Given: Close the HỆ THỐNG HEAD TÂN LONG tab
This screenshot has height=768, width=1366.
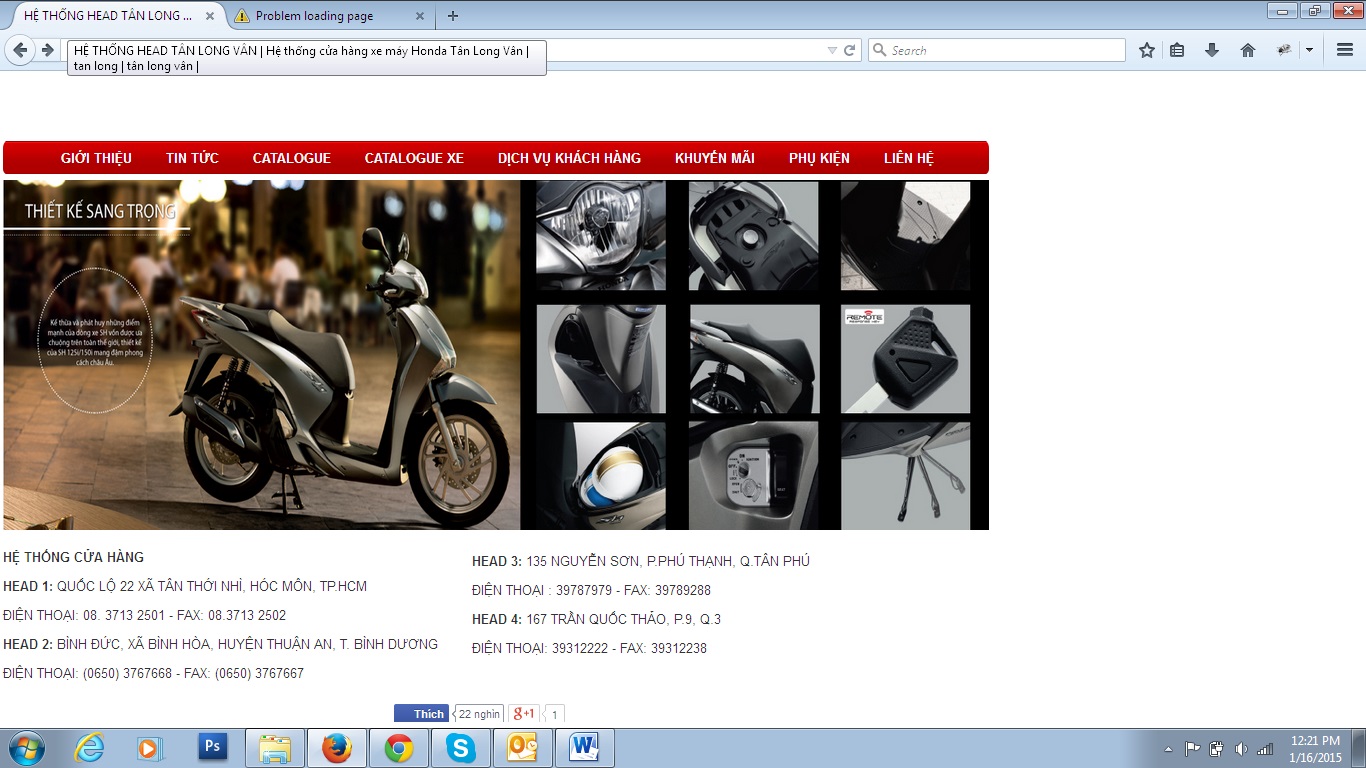Looking at the screenshot, I should tap(209, 16).
